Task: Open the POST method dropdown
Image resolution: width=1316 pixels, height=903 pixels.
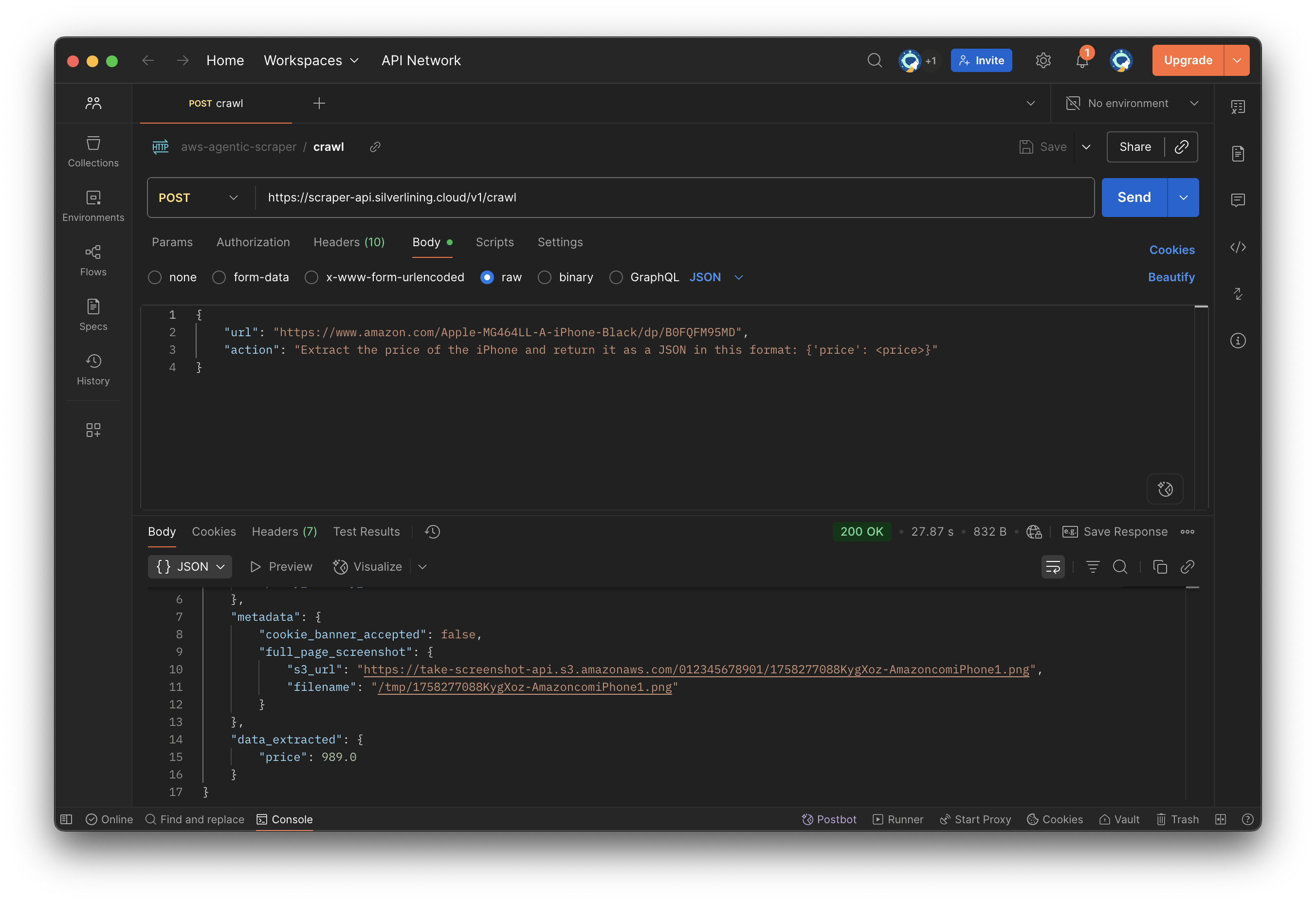Action: pyautogui.click(x=198, y=198)
